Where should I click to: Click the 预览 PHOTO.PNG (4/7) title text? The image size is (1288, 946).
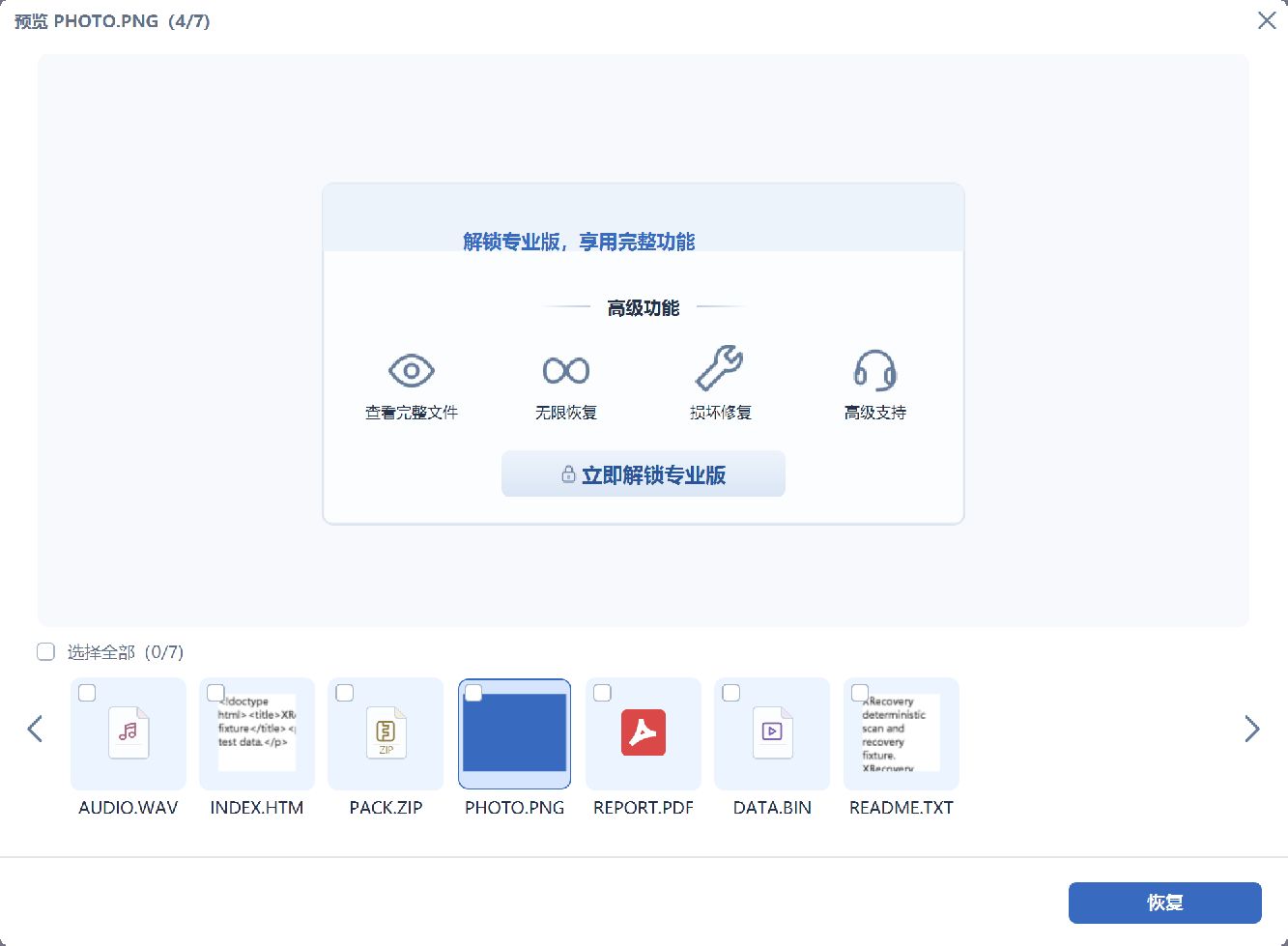point(112,21)
